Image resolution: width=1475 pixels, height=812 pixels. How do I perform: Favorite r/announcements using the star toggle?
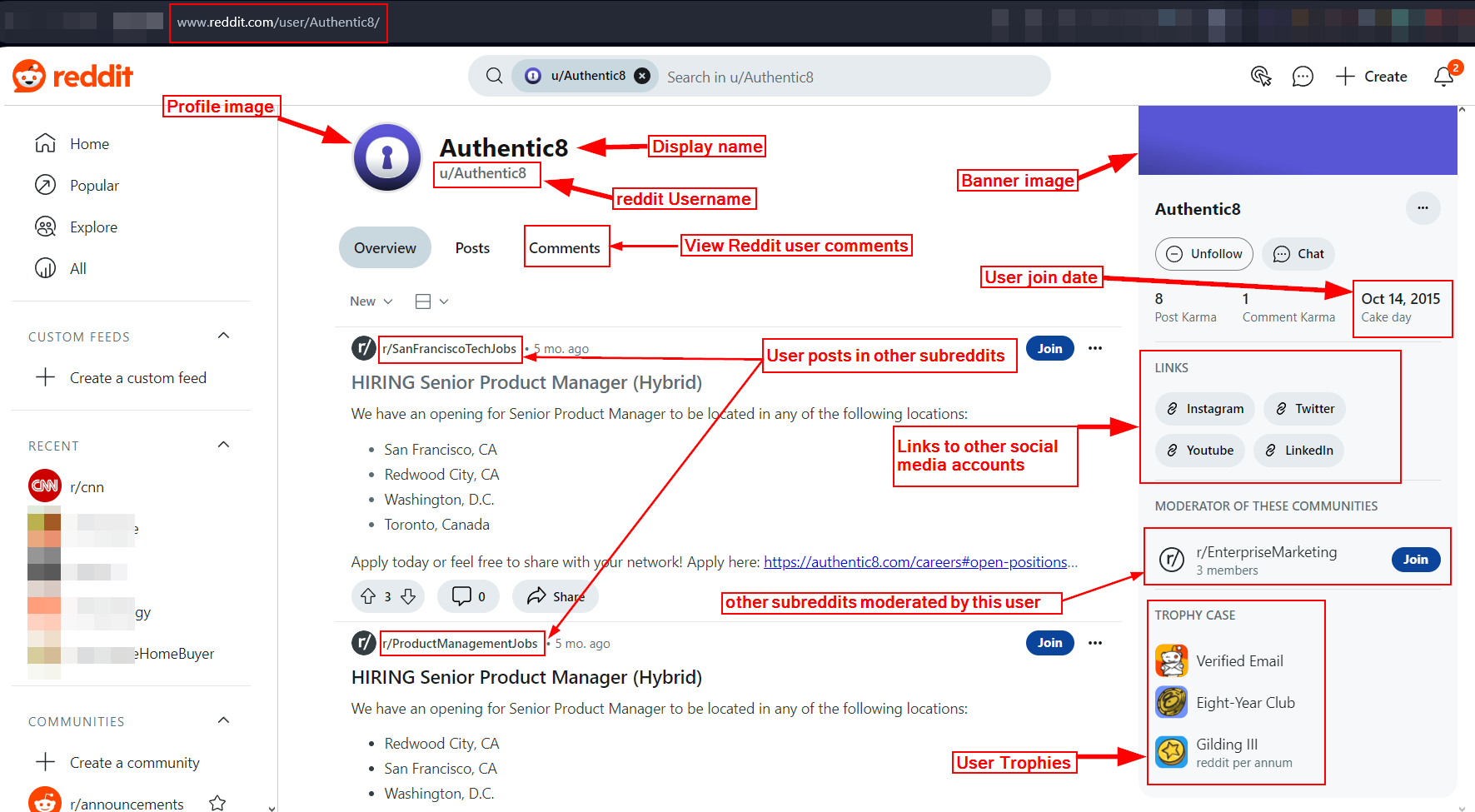217,802
